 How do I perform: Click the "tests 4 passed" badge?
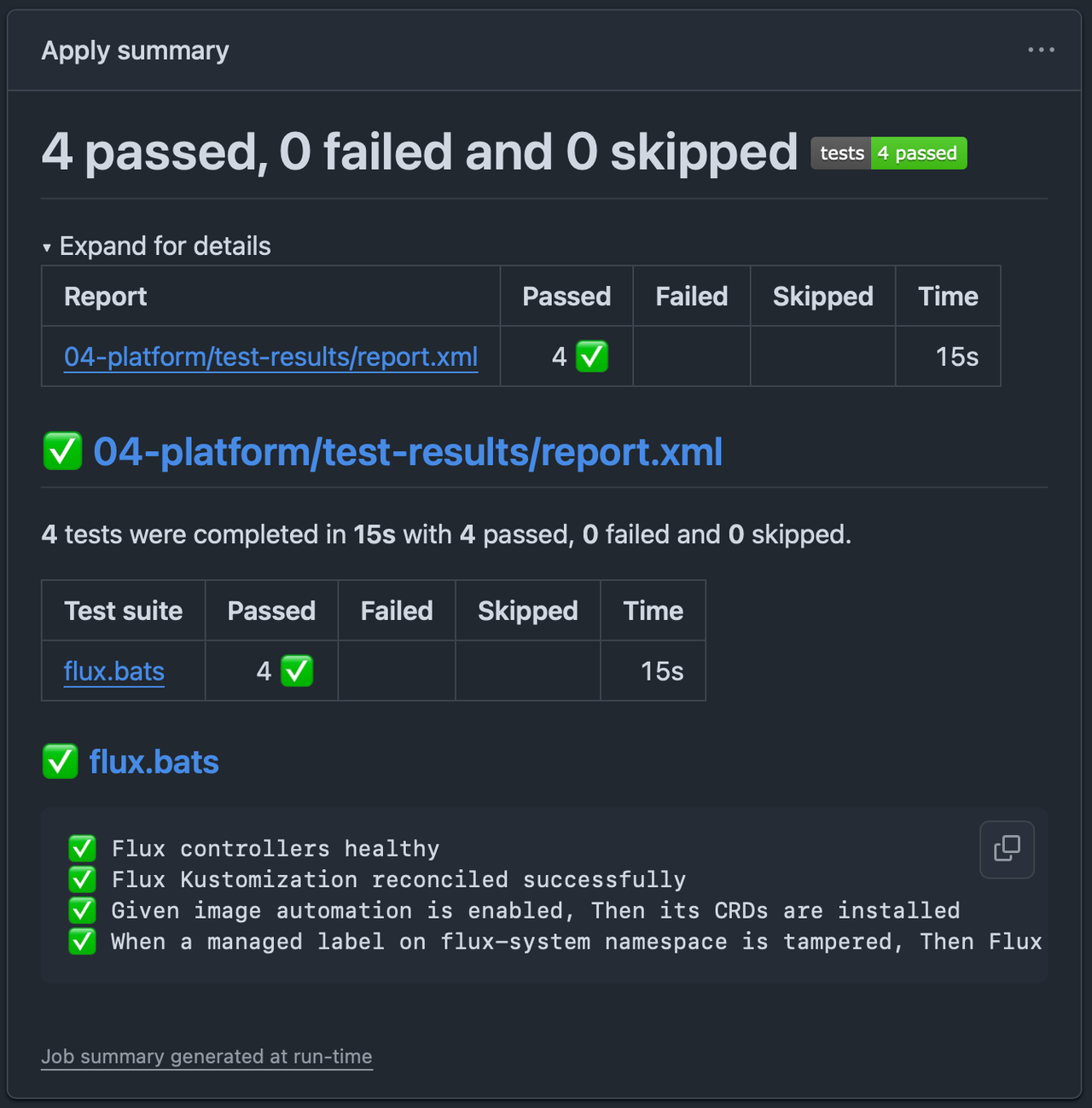(888, 153)
